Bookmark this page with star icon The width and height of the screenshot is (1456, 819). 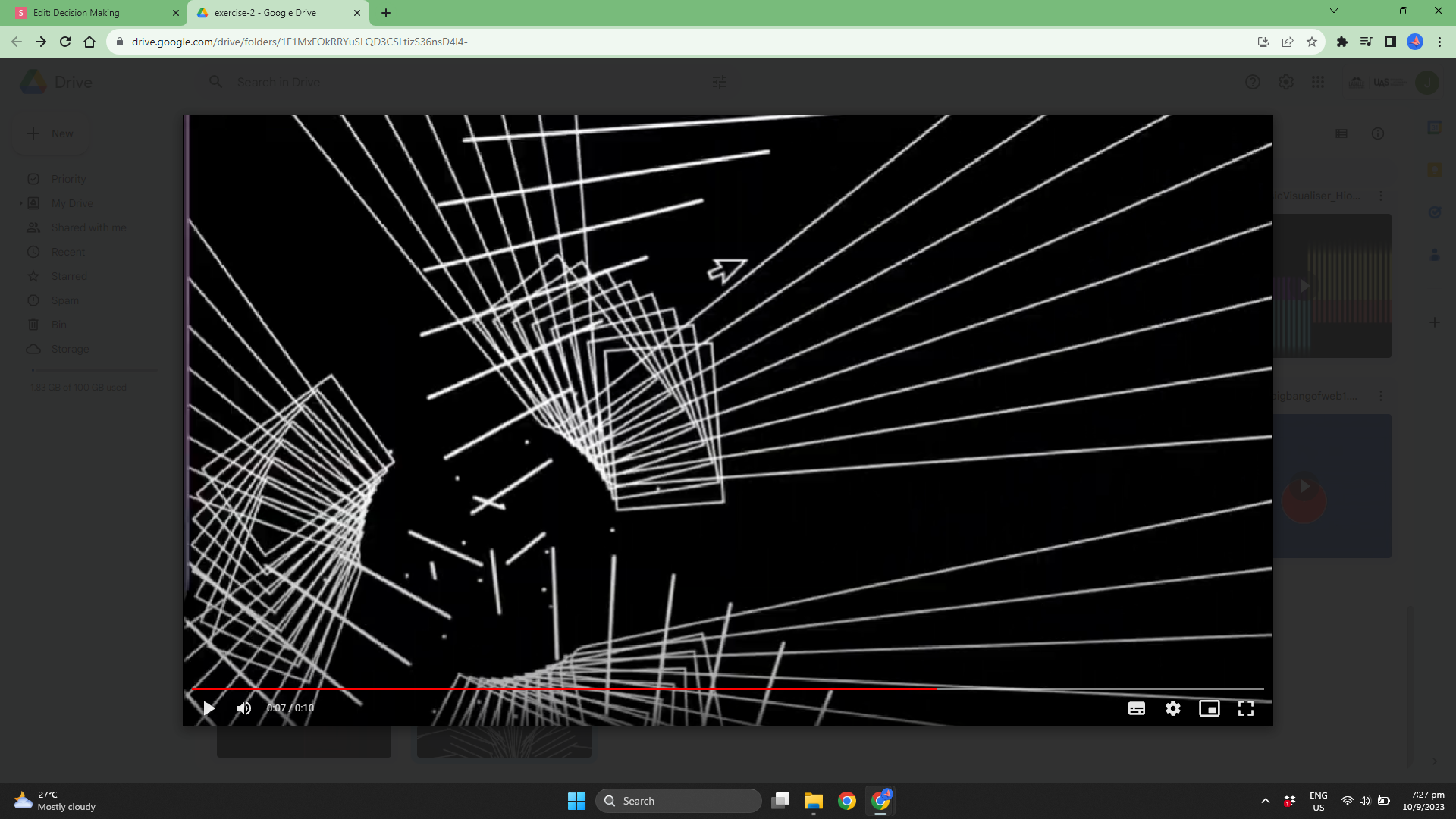[x=1312, y=42]
